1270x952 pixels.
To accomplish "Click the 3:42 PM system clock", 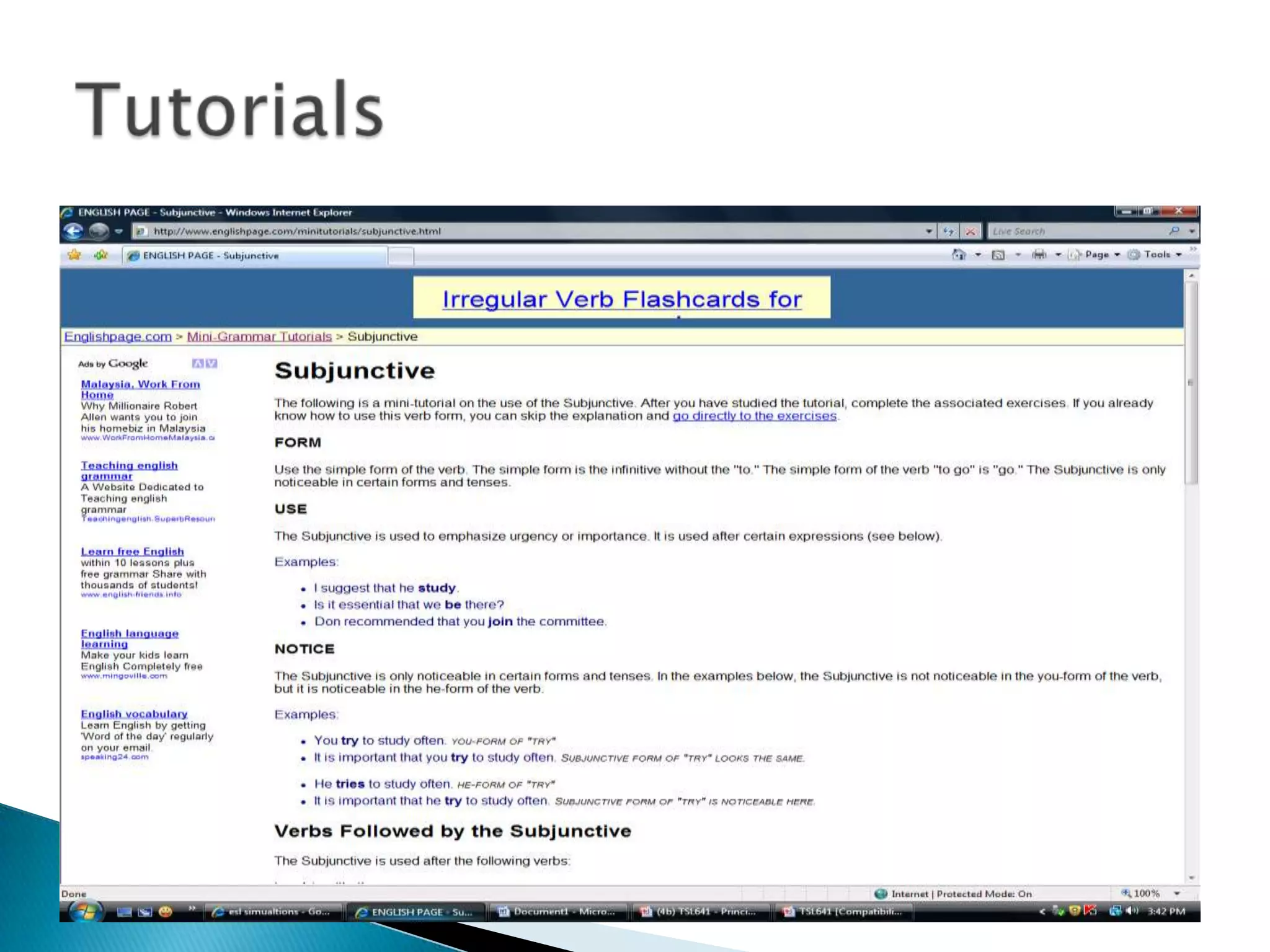I will tap(1166, 912).
